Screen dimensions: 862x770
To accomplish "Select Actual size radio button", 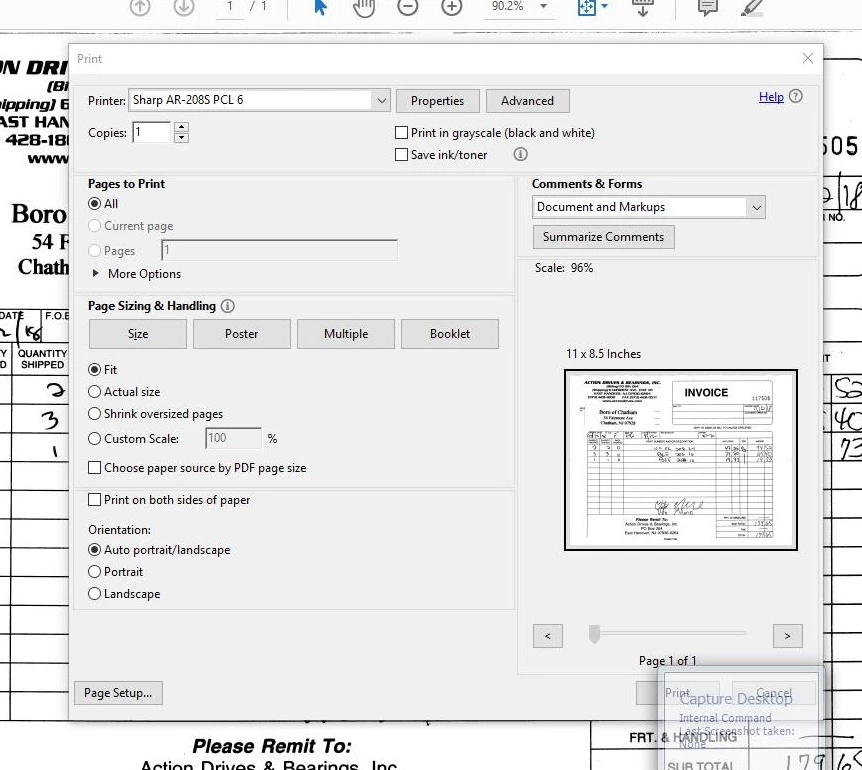I will coord(95,392).
